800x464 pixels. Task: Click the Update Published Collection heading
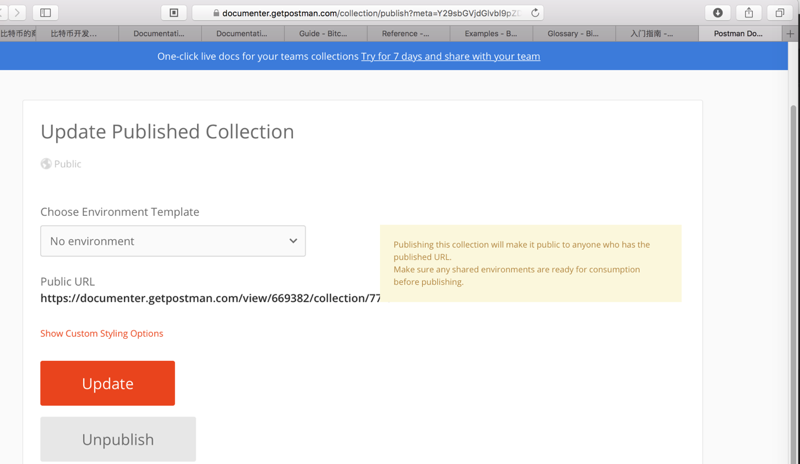(x=167, y=132)
